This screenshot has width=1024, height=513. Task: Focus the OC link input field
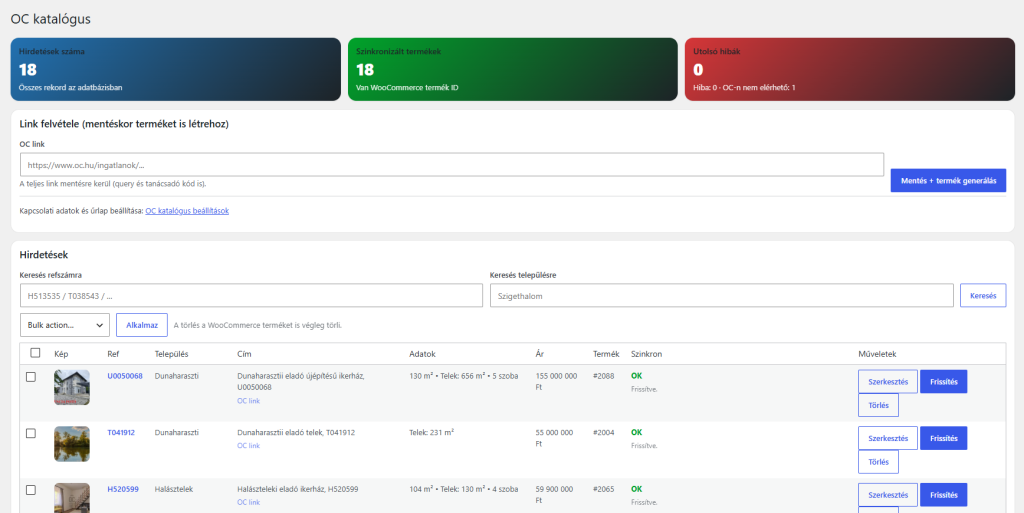(452, 165)
